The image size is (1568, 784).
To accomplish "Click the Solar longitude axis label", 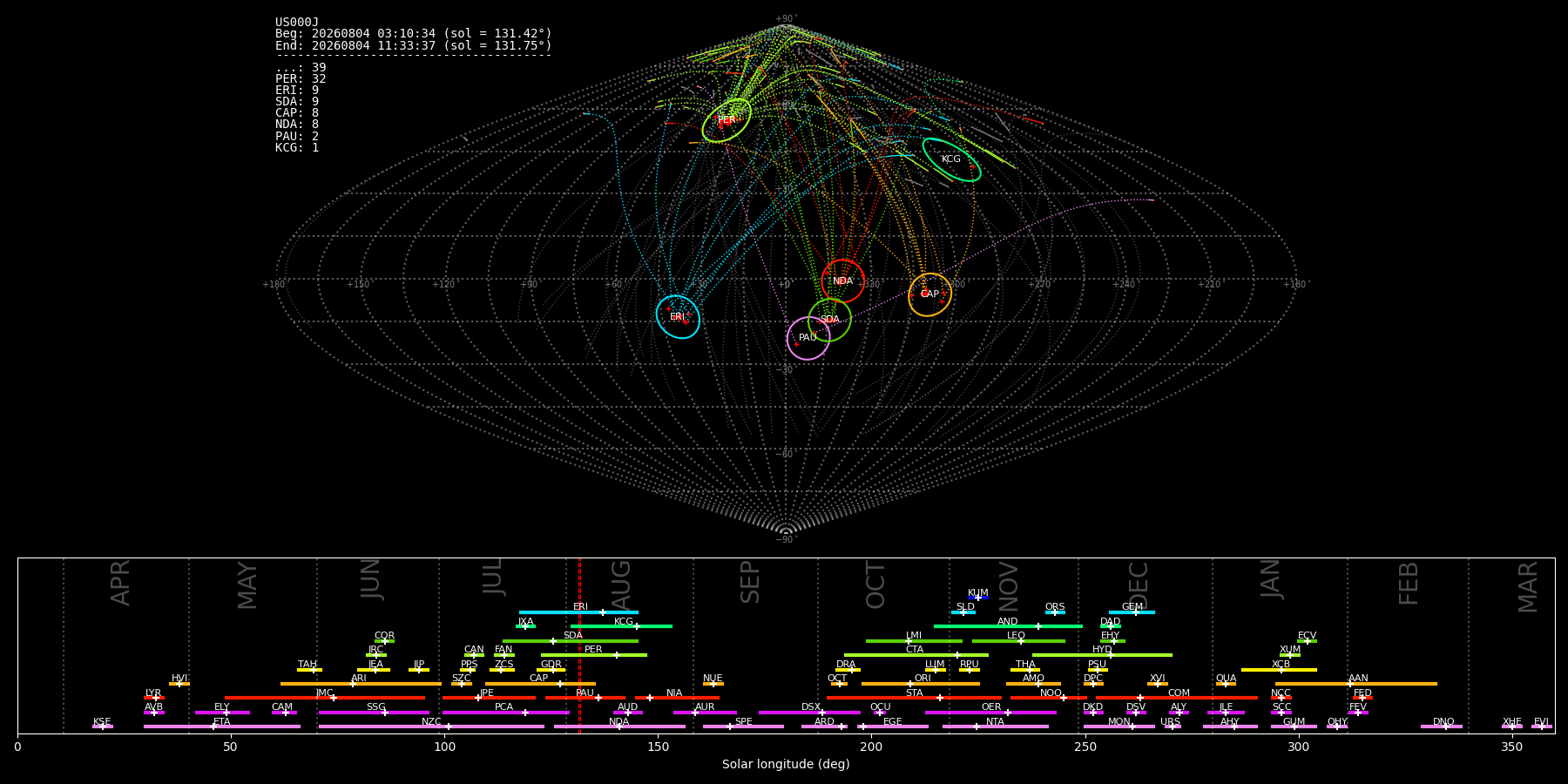I will coord(786,765).
